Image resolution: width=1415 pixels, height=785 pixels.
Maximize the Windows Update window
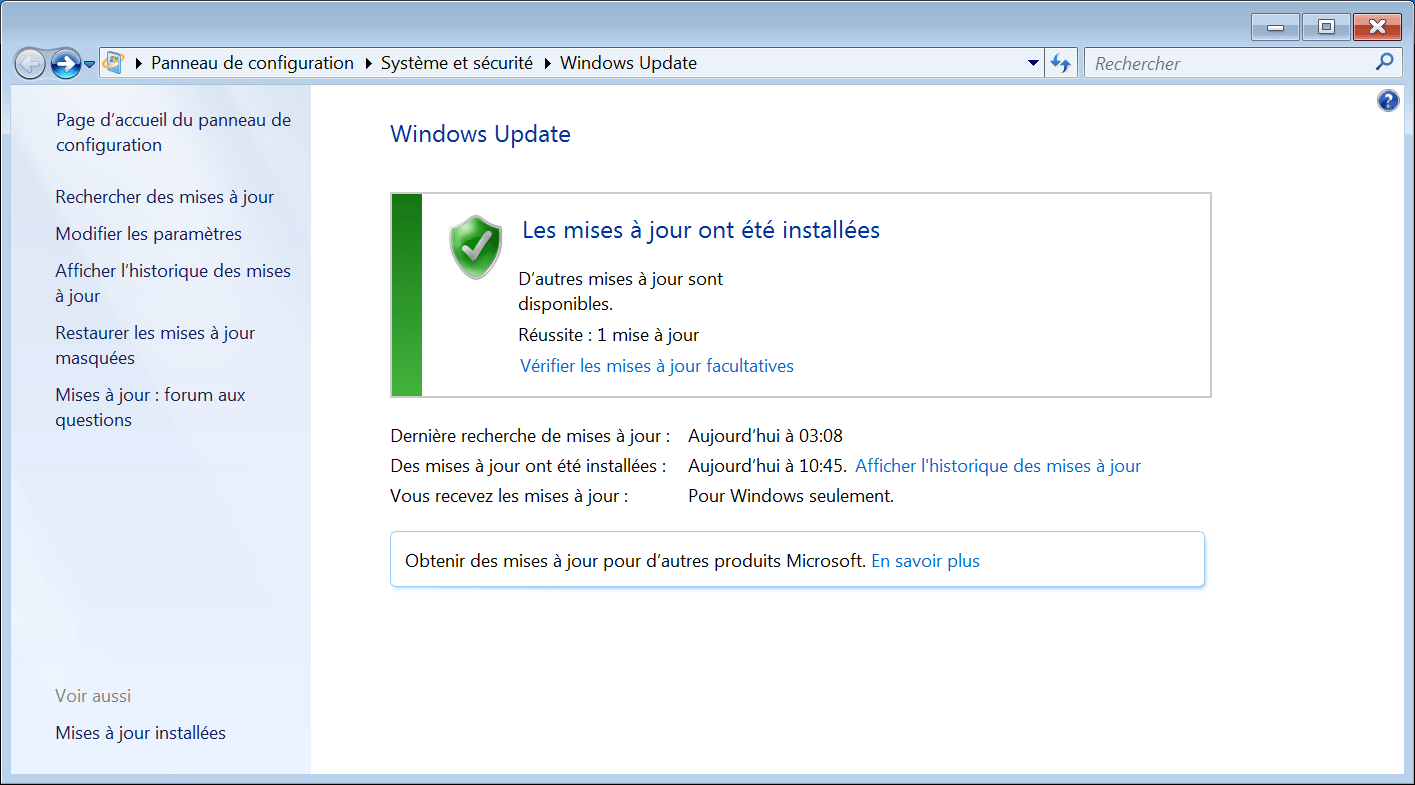pyautogui.click(x=1326, y=27)
